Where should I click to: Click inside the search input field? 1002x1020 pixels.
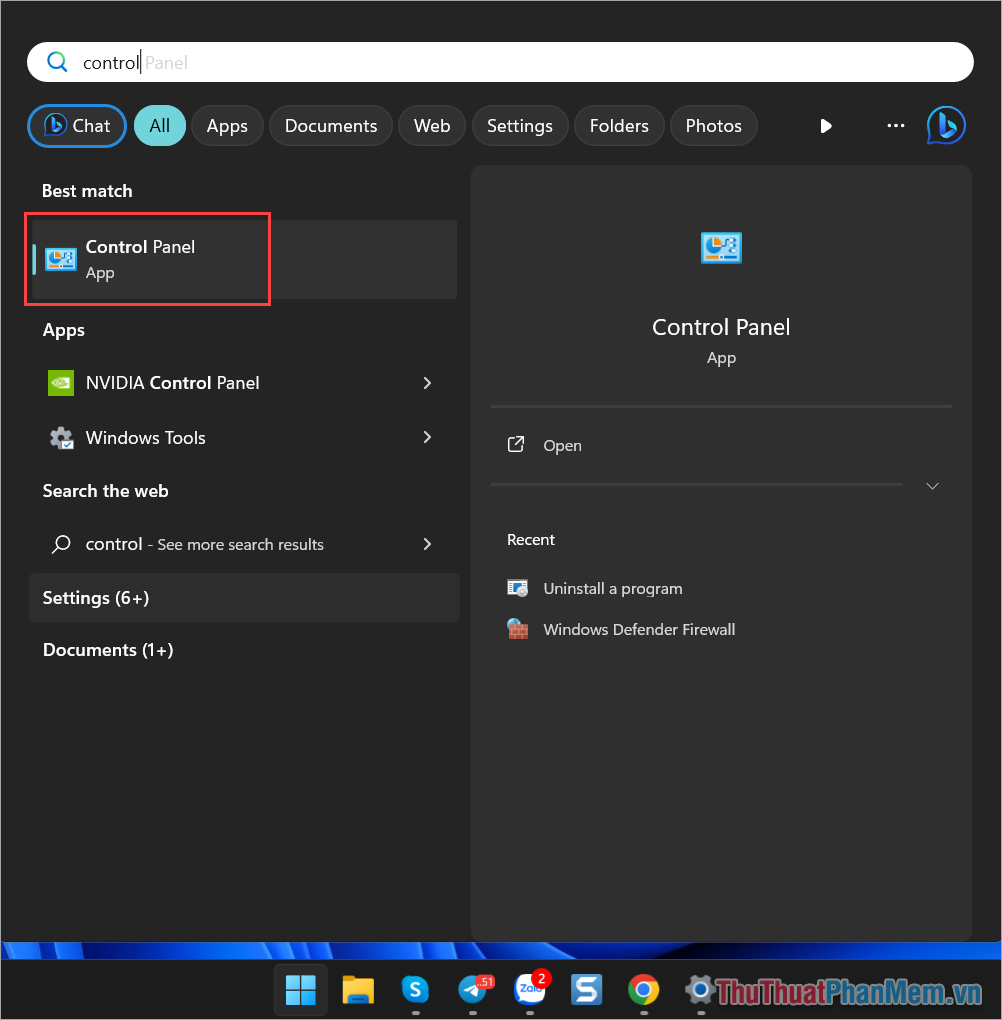tap(500, 61)
